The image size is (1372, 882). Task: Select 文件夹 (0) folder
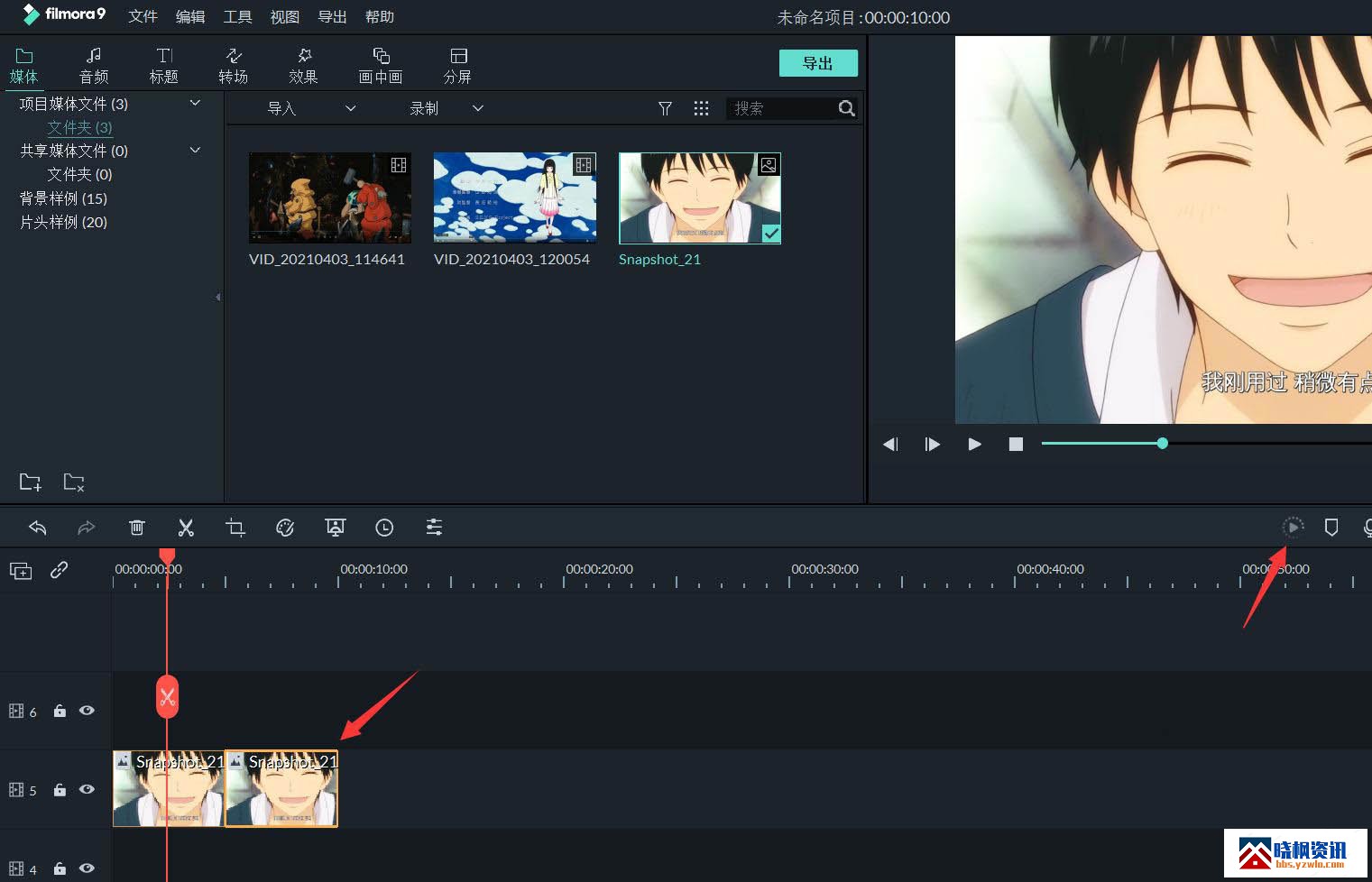79,174
